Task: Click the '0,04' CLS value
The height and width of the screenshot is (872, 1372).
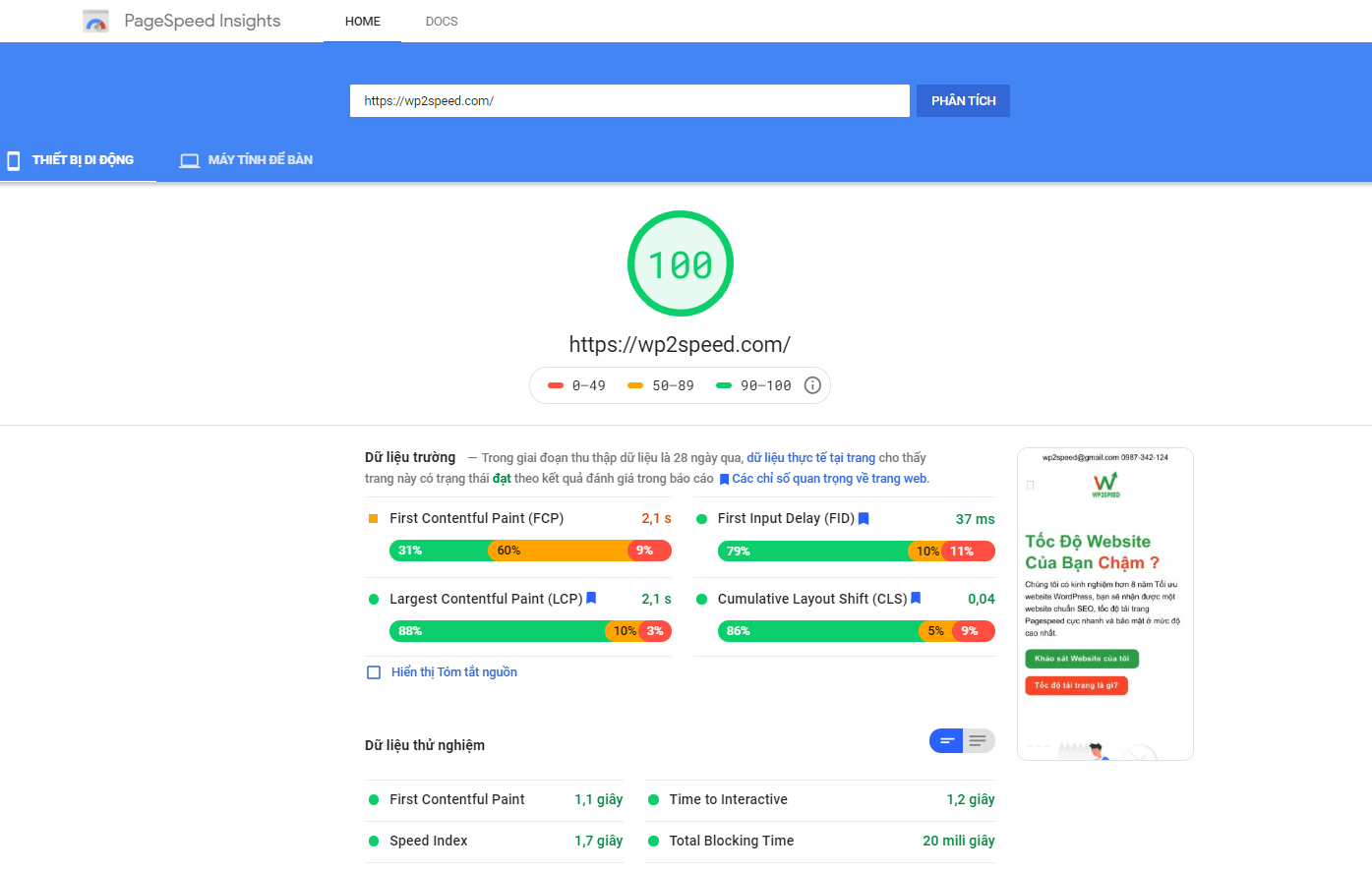Action: (982, 599)
